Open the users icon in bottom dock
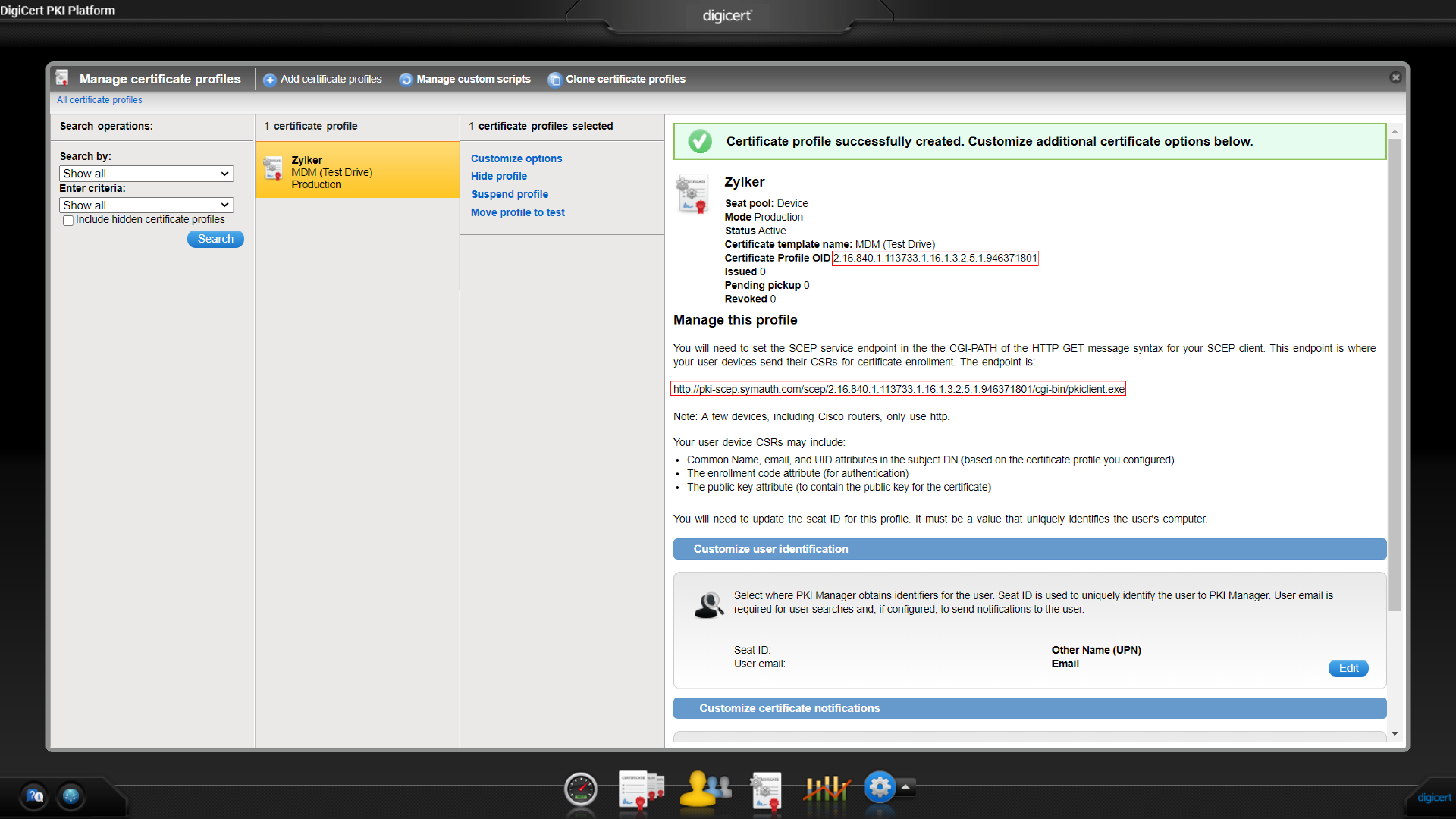The width and height of the screenshot is (1456, 819). tap(704, 788)
